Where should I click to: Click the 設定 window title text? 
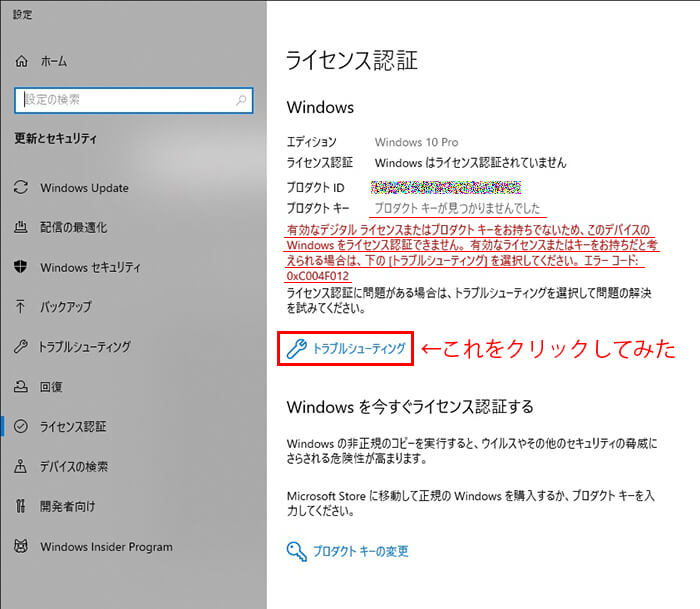(x=22, y=15)
